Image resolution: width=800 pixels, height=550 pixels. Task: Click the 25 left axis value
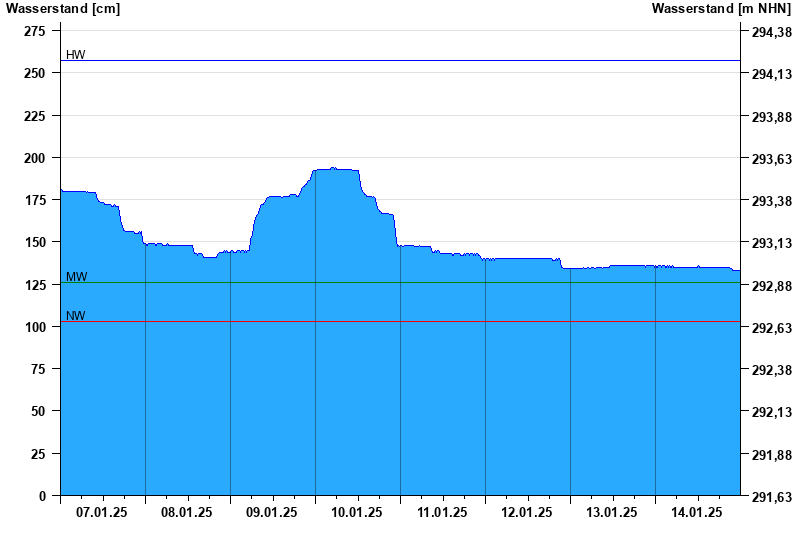coord(38,454)
